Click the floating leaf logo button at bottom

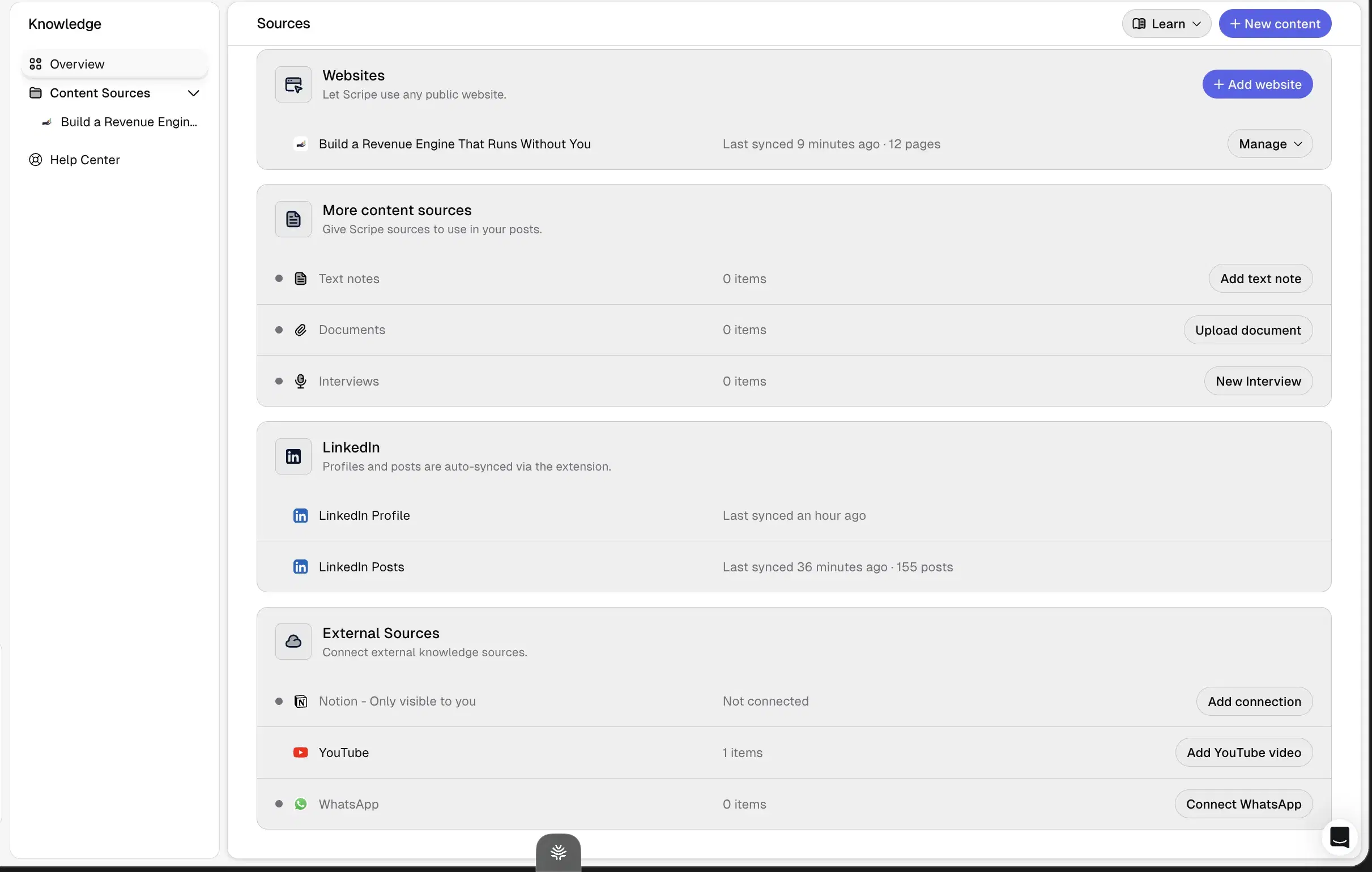click(x=559, y=852)
